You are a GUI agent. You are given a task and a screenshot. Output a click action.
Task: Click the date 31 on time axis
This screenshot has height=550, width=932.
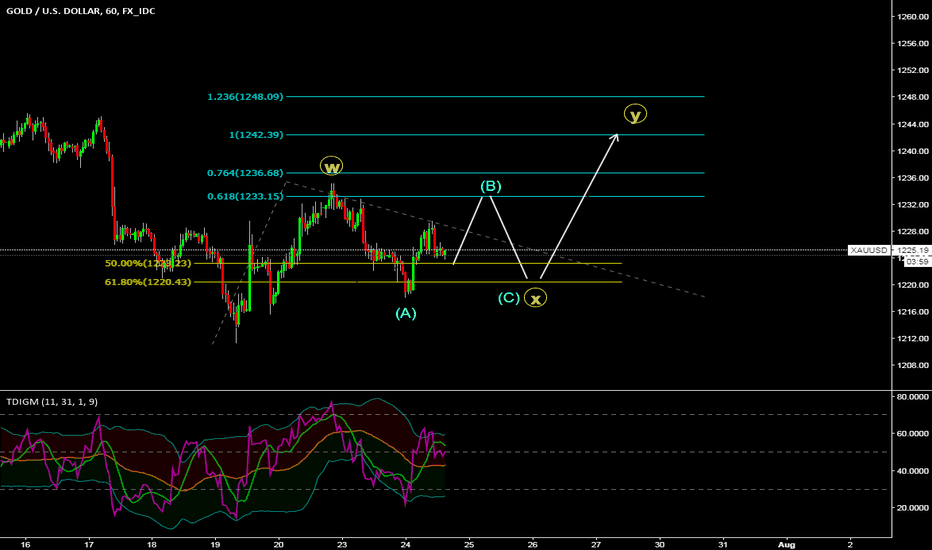pyautogui.click(x=723, y=544)
